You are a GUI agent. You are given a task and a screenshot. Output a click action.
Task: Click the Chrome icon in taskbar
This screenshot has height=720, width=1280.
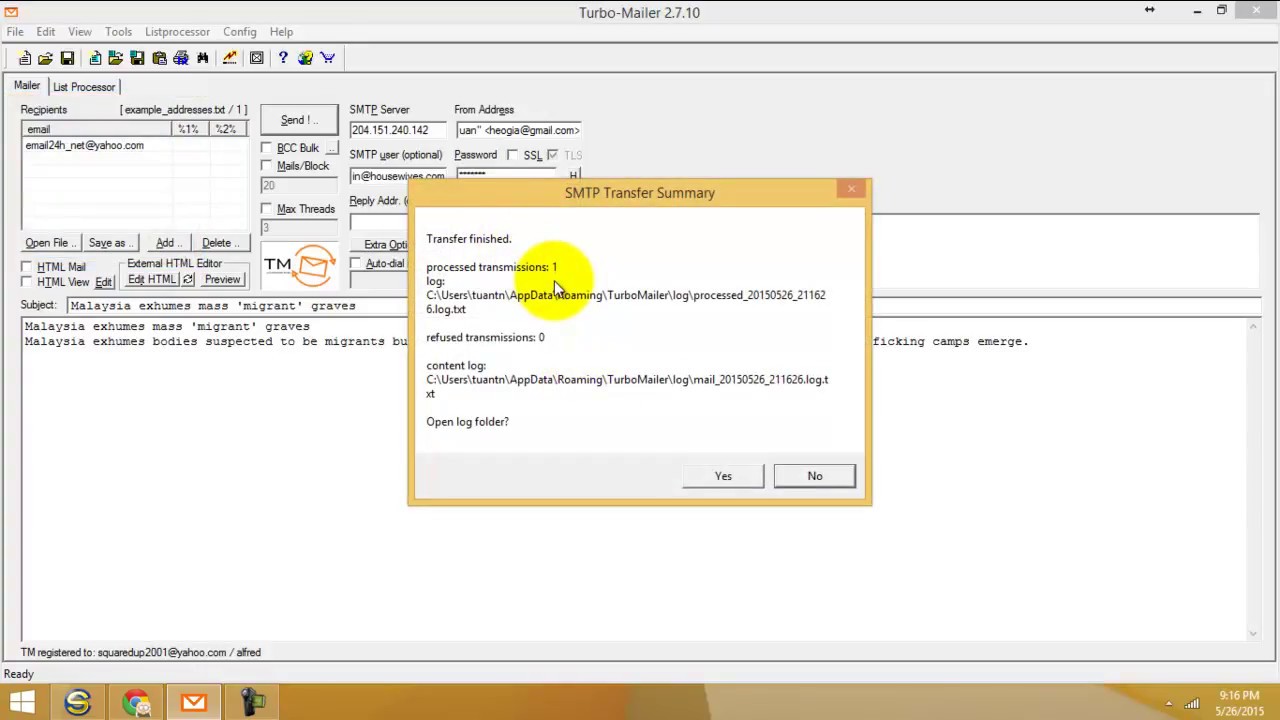(x=136, y=702)
